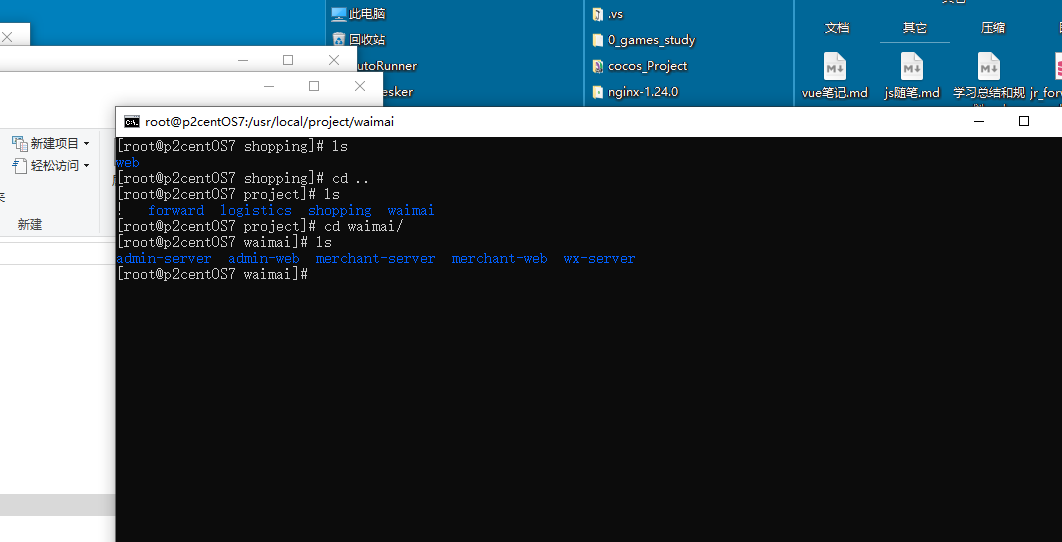This screenshot has height=542, width=1062.
Task: Open the js随笔.md file icon
Action: (x=912, y=66)
